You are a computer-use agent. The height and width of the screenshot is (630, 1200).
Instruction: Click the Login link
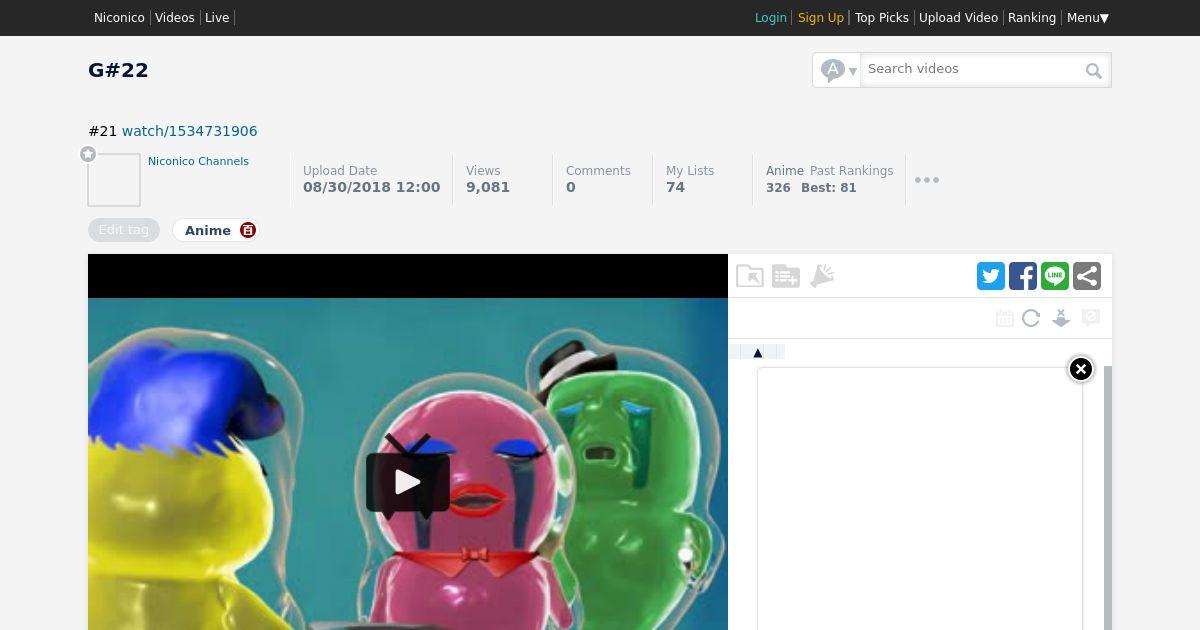coord(770,18)
